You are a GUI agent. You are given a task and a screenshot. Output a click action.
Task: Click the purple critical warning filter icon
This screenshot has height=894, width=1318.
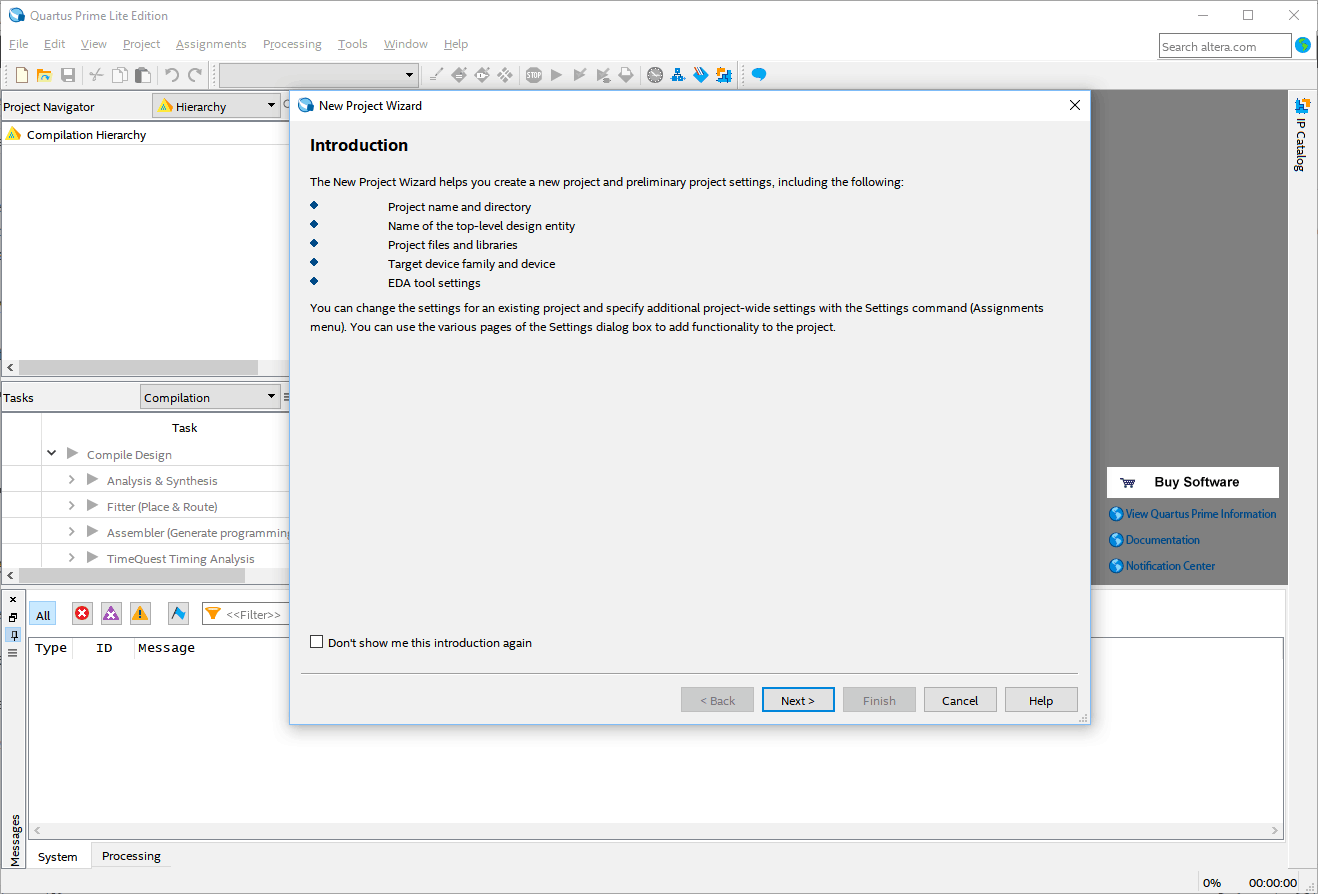click(x=111, y=614)
